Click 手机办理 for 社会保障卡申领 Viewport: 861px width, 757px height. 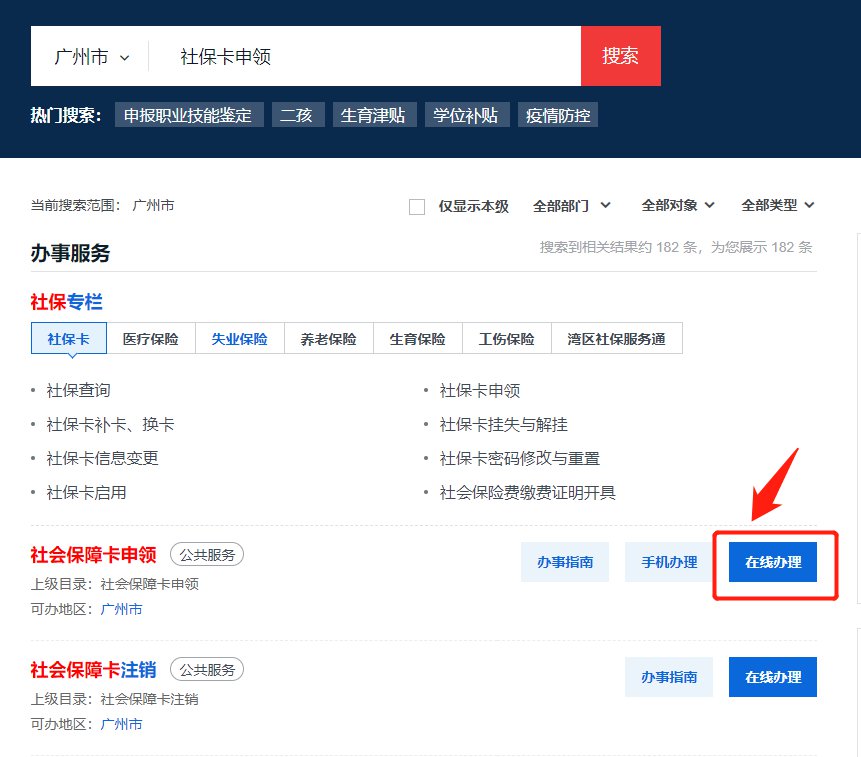click(669, 562)
